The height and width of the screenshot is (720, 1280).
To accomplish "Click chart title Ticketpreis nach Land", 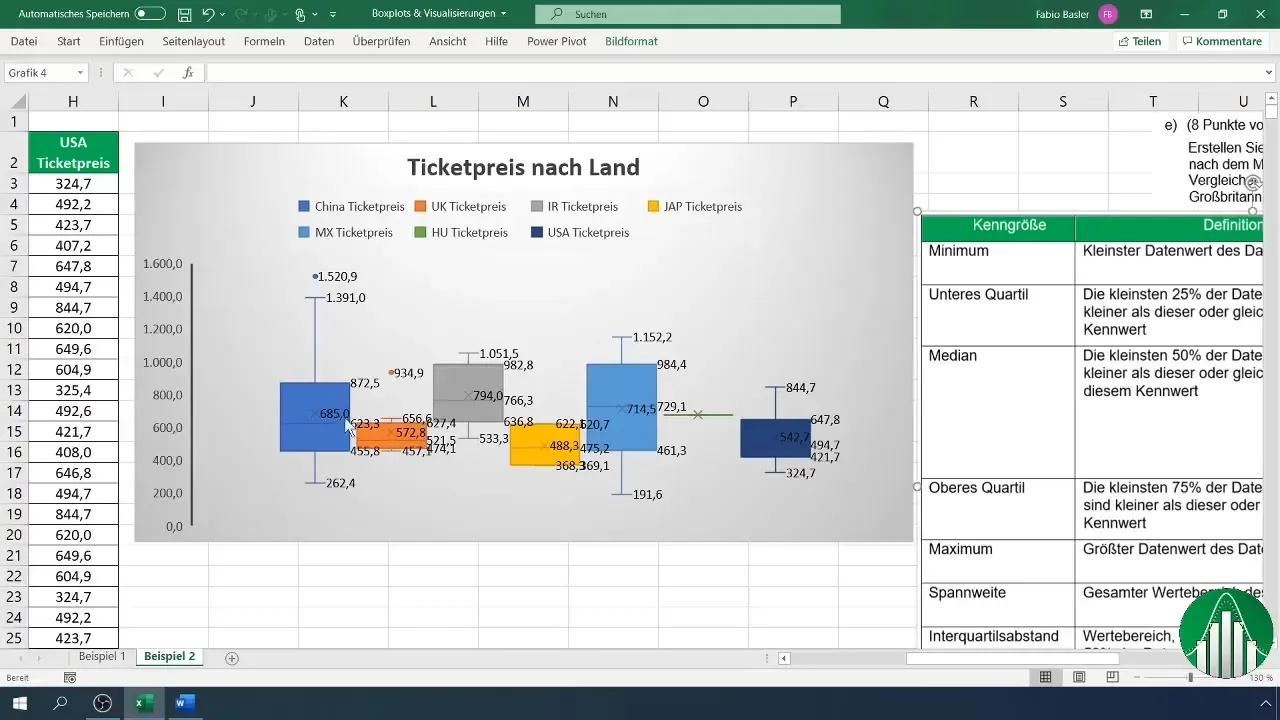I will (x=523, y=167).
